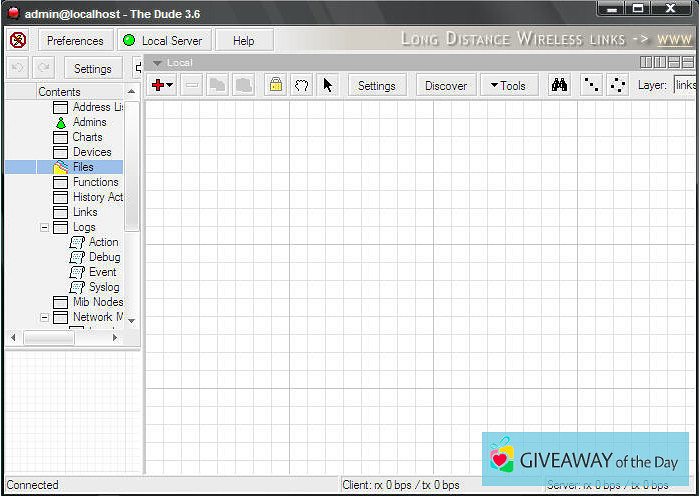Viewport: 700px width, 496px height.
Task: Open the Help menu
Action: [243, 40]
